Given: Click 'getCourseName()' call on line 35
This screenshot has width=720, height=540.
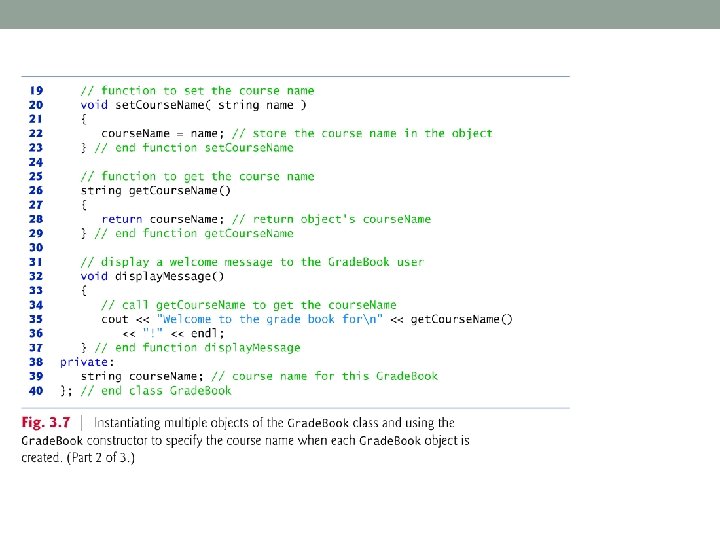Looking at the screenshot, I should (x=461, y=319).
